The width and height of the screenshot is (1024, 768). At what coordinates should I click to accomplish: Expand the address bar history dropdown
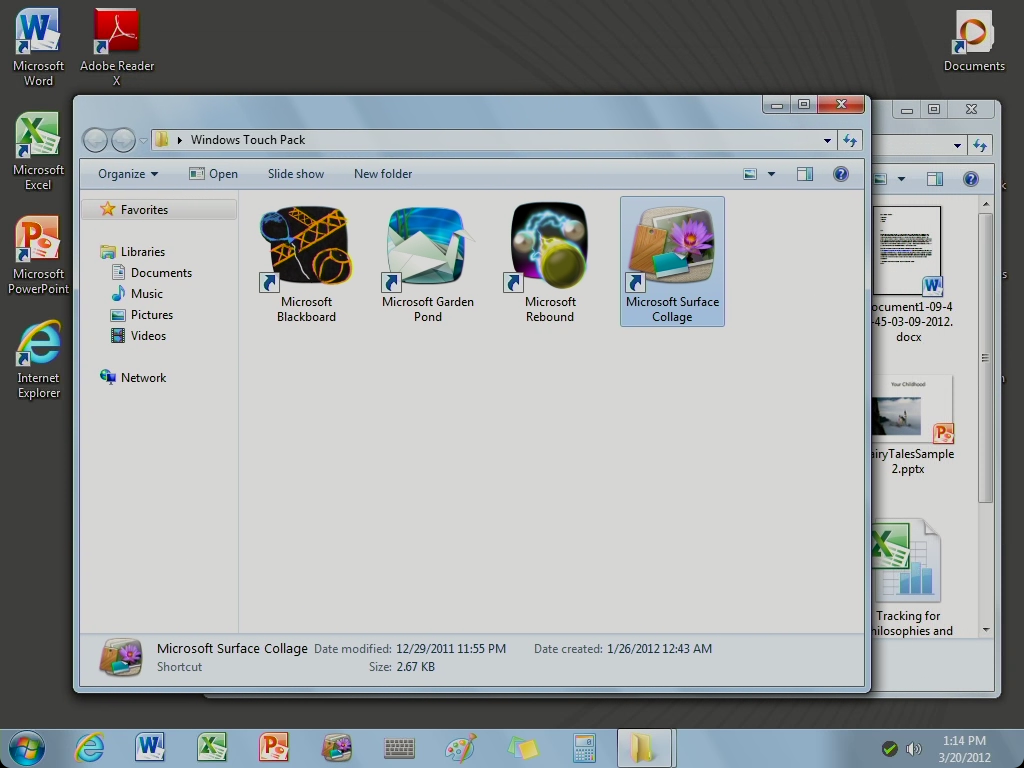[x=827, y=140]
